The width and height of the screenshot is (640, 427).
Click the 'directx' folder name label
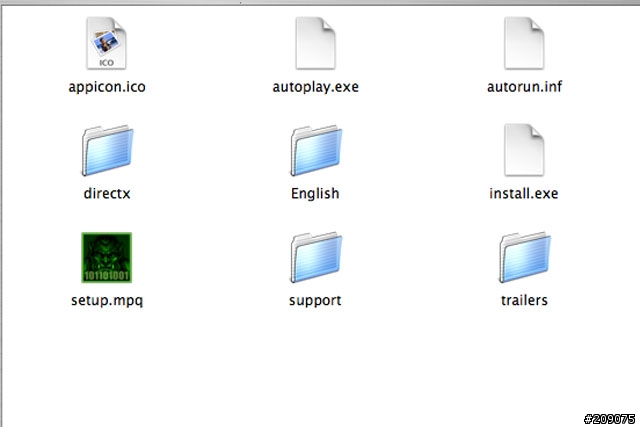(107, 193)
